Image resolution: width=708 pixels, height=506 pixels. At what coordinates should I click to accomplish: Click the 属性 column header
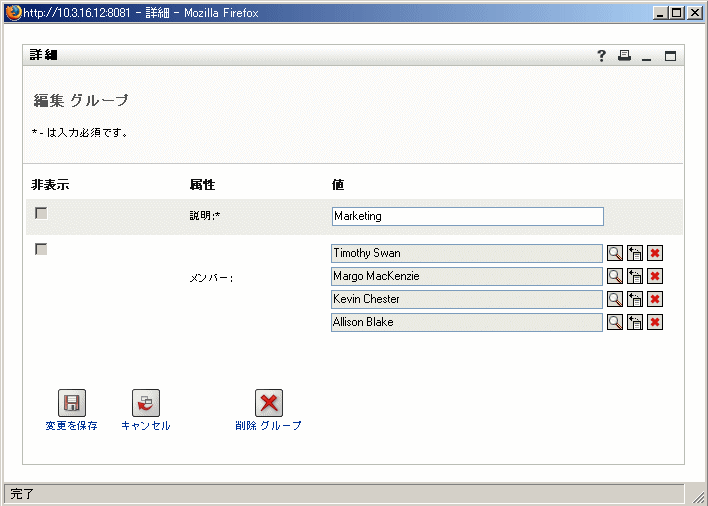[202, 185]
